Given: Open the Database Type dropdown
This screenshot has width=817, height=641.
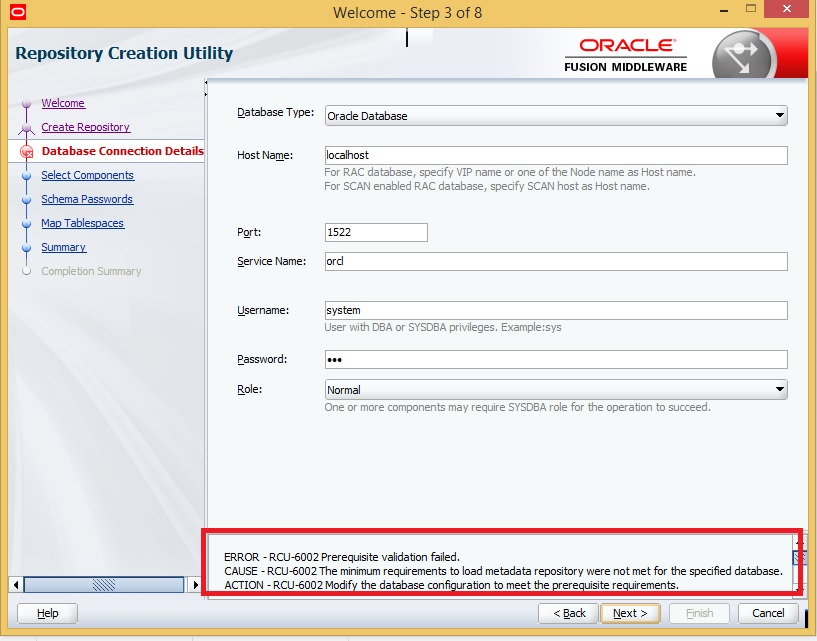Looking at the screenshot, I should coord(779,116).
